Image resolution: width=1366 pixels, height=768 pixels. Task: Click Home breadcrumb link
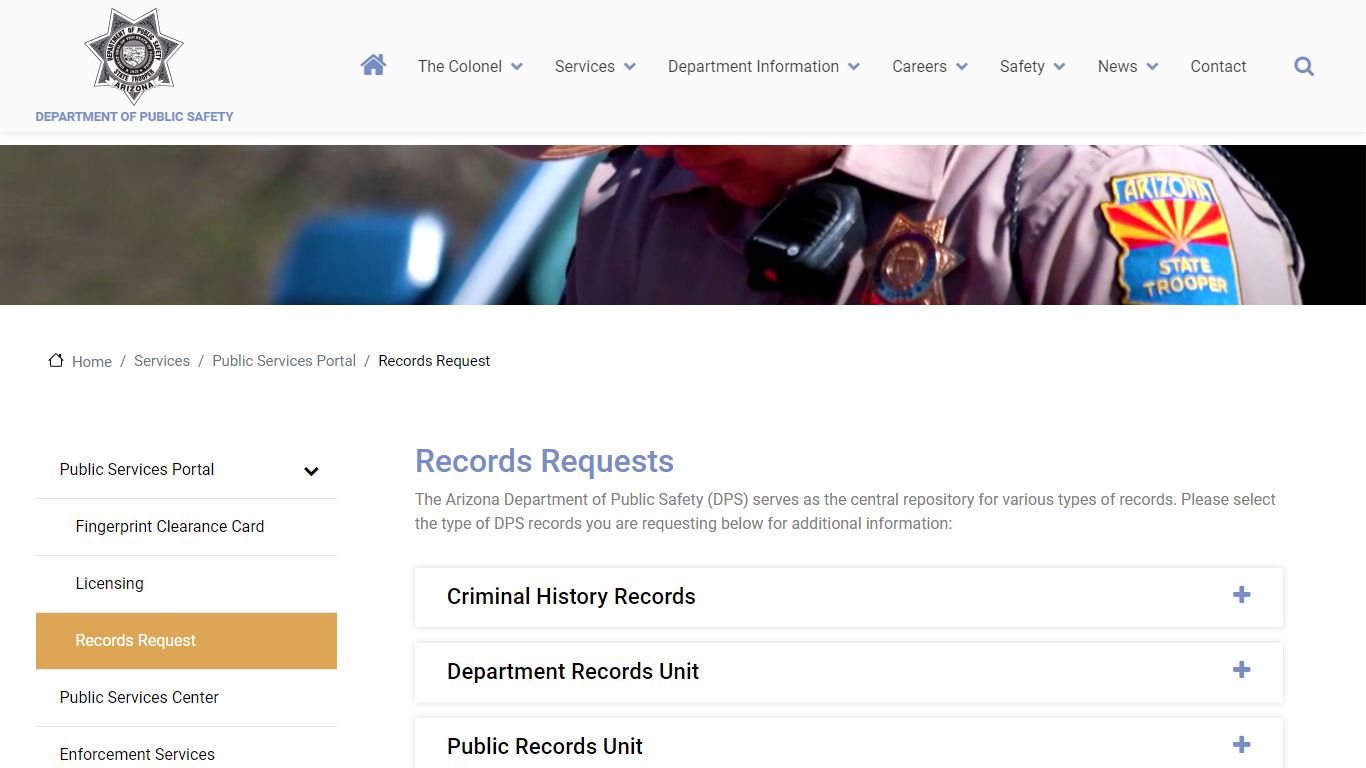(92, 362)
